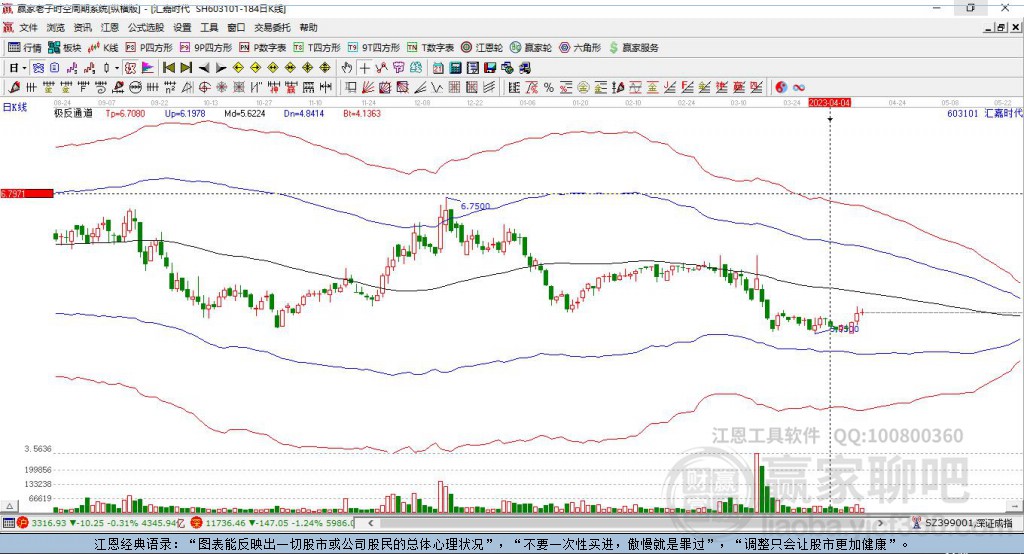Open the 板块 sector view

click(65, 48)
